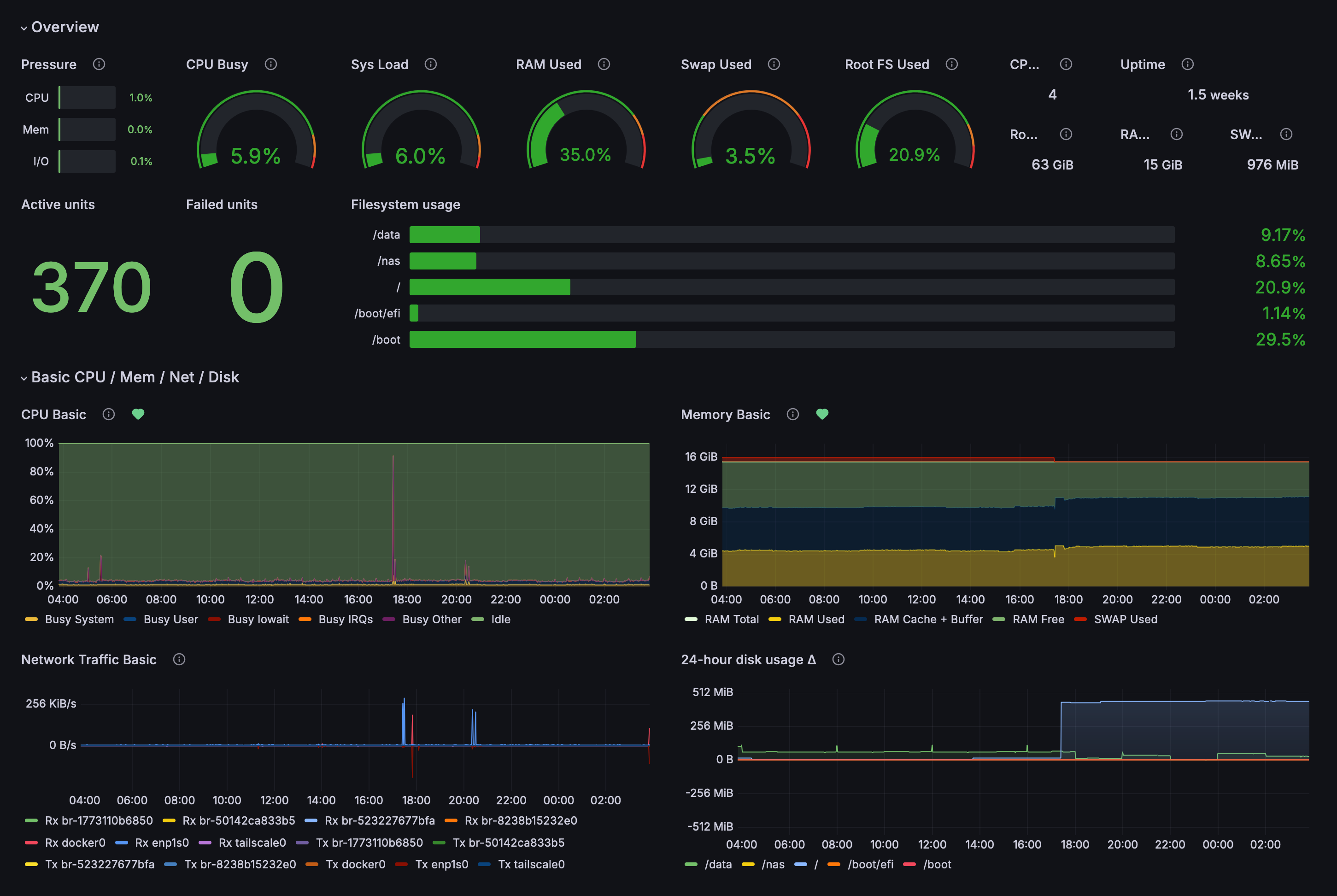The height and width of the screenshot is (896, 1337).
Task: Click the RAM Used info icon
Action: tap(604, 64)
